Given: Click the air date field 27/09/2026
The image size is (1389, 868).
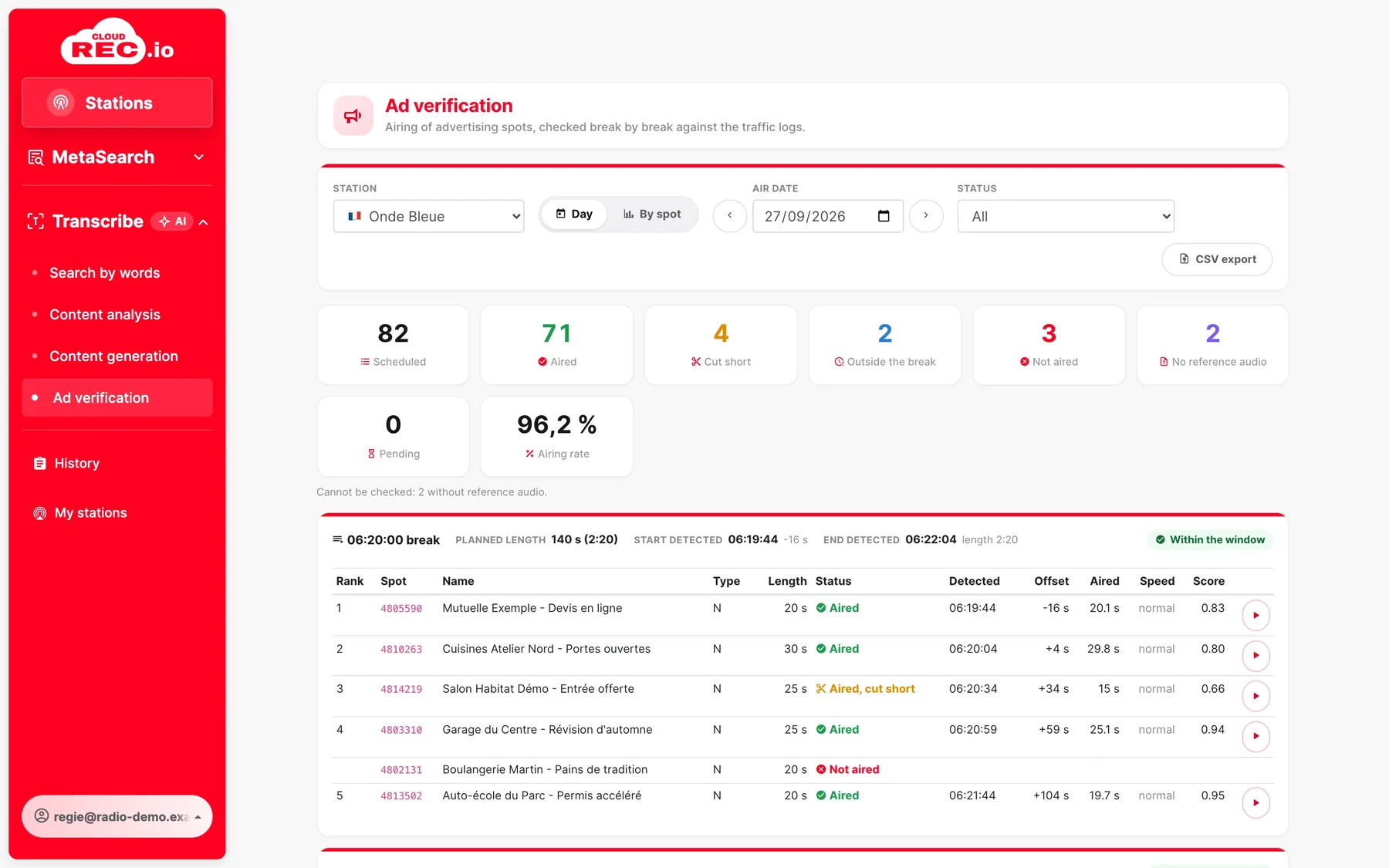Looking at the screenshot, I should 828,216.
